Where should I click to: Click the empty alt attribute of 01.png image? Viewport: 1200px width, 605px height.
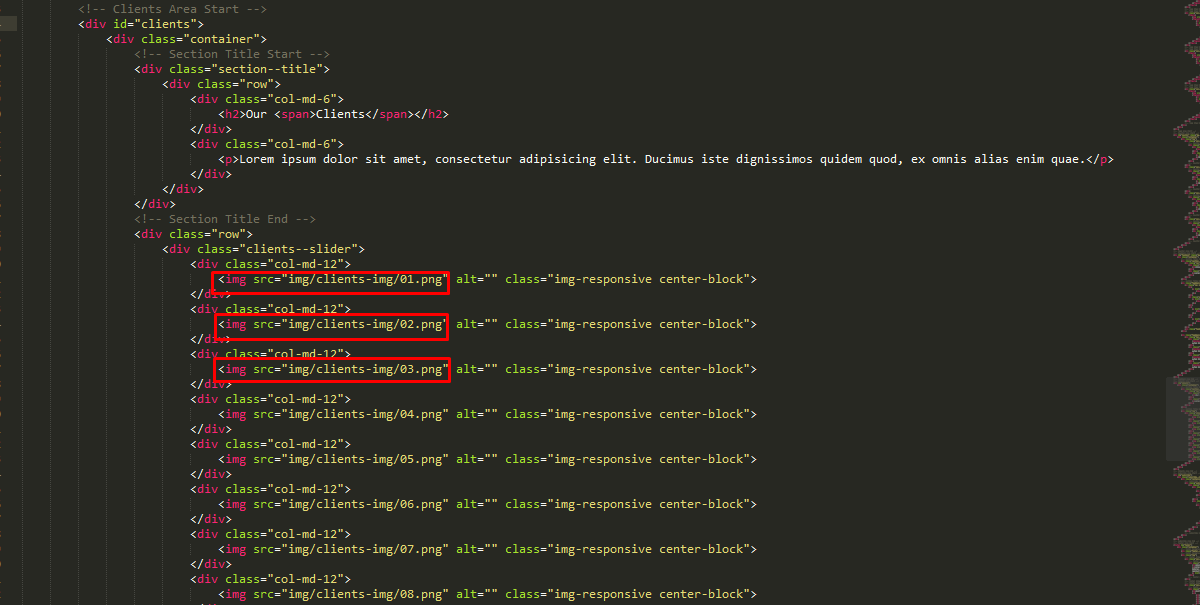(476, 279)
